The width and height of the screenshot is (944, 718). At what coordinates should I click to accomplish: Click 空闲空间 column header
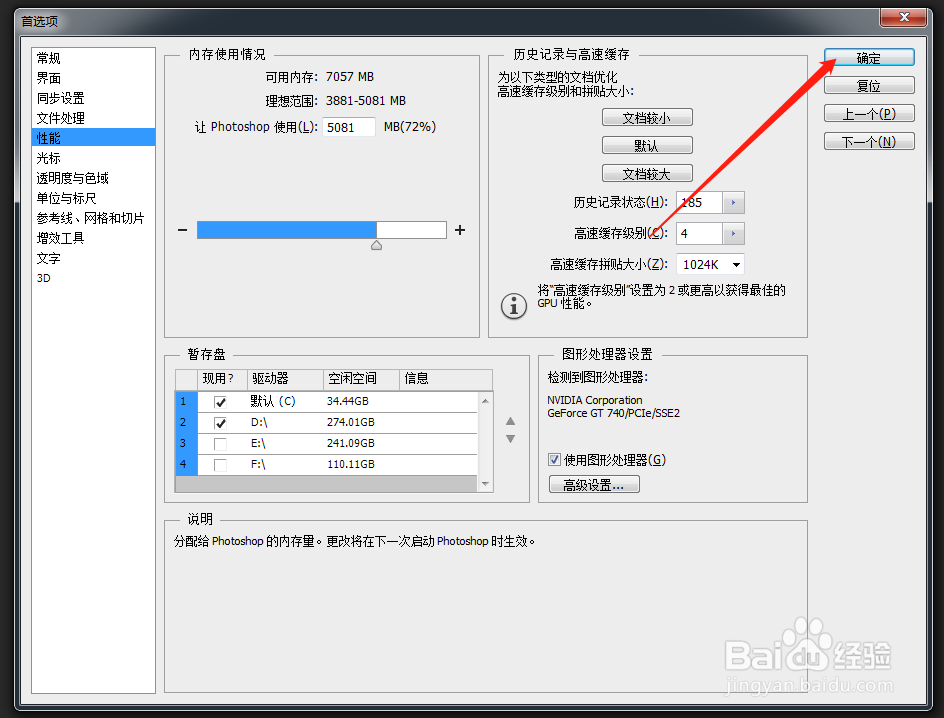click(361, 379)
